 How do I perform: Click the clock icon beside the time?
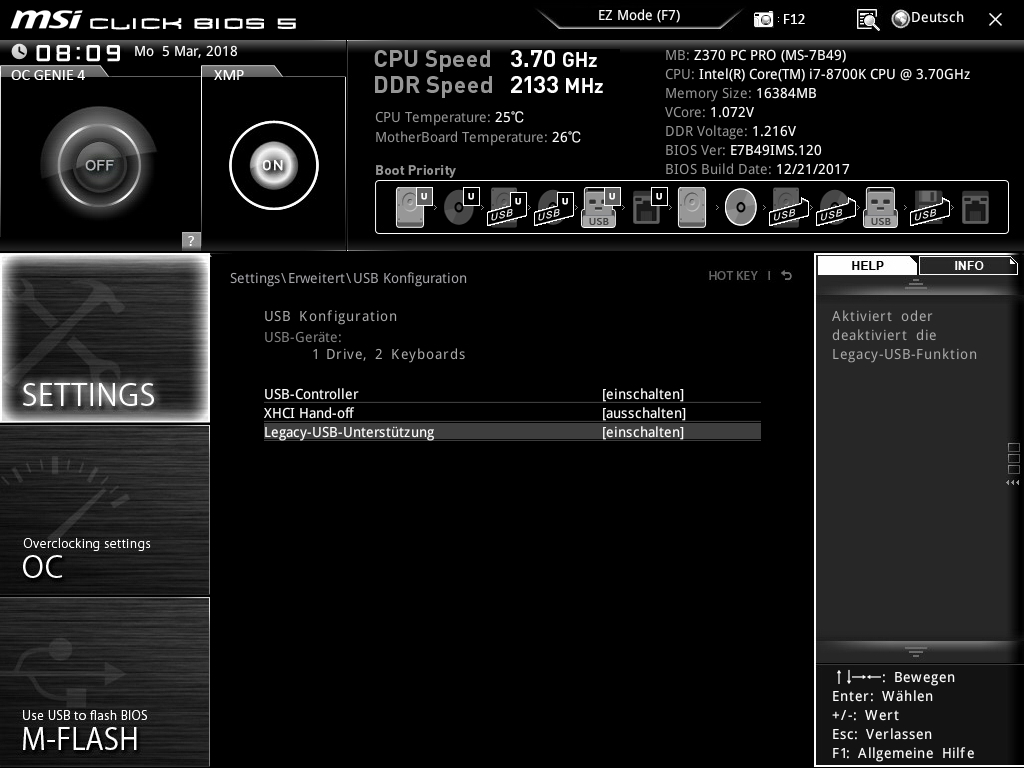[x=20, y=51]
